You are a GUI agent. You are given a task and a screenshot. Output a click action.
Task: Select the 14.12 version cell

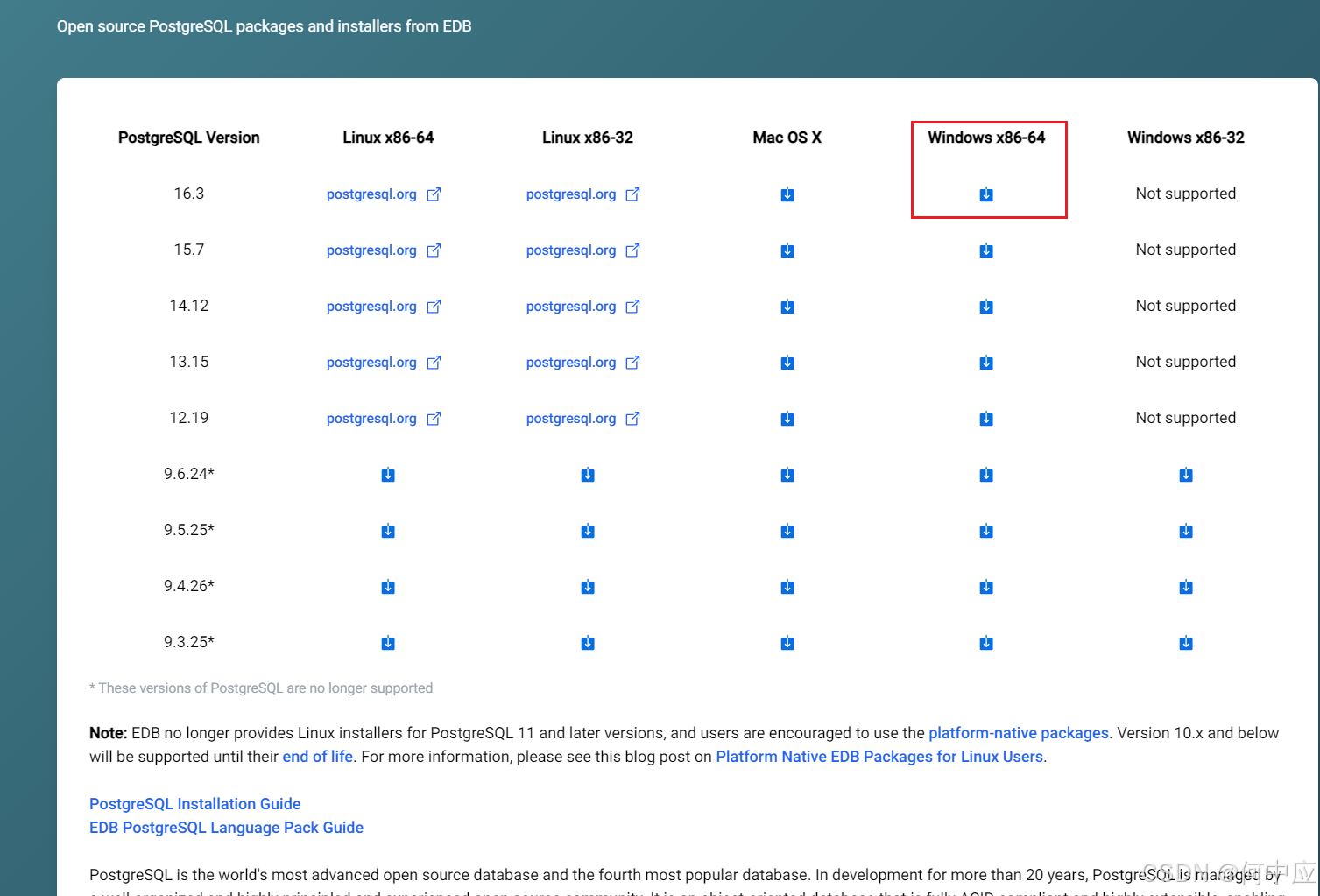point(189,306)
